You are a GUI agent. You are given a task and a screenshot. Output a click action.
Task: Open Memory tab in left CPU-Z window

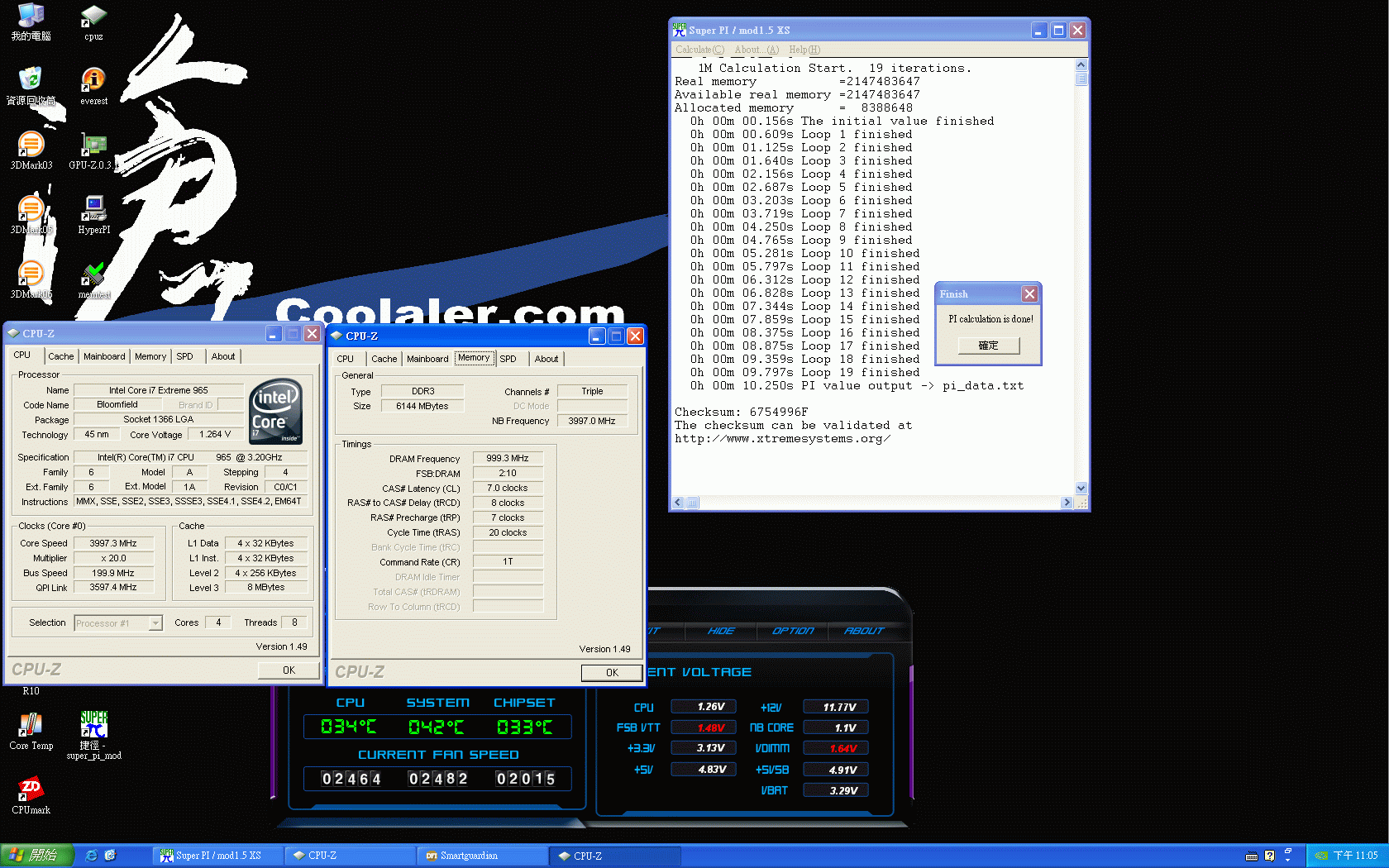point(150,356)
